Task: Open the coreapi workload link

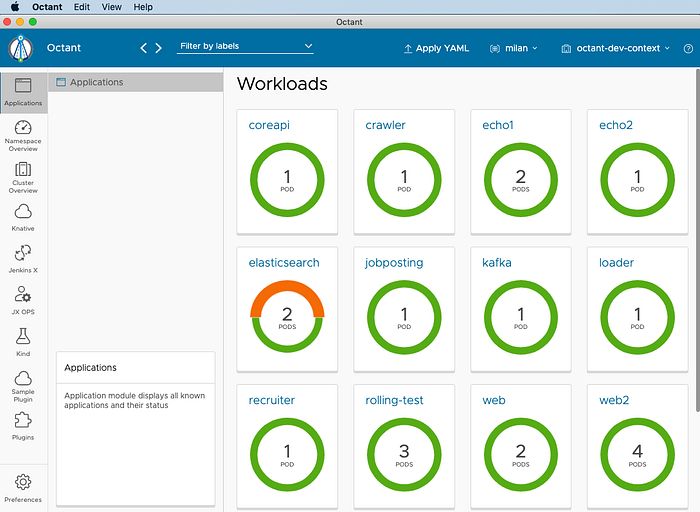Action: tap(269, 125)
